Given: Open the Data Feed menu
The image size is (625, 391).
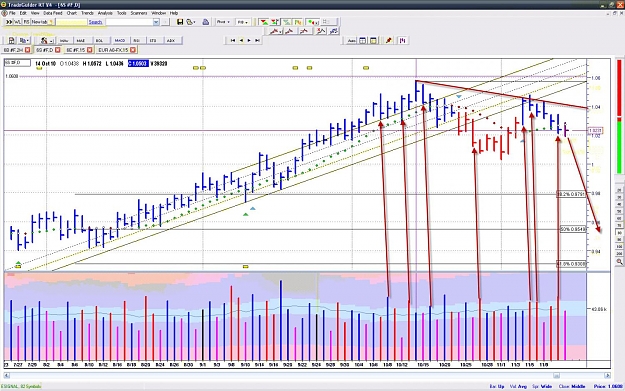Looking at the screenshot, I should (53, 13).
